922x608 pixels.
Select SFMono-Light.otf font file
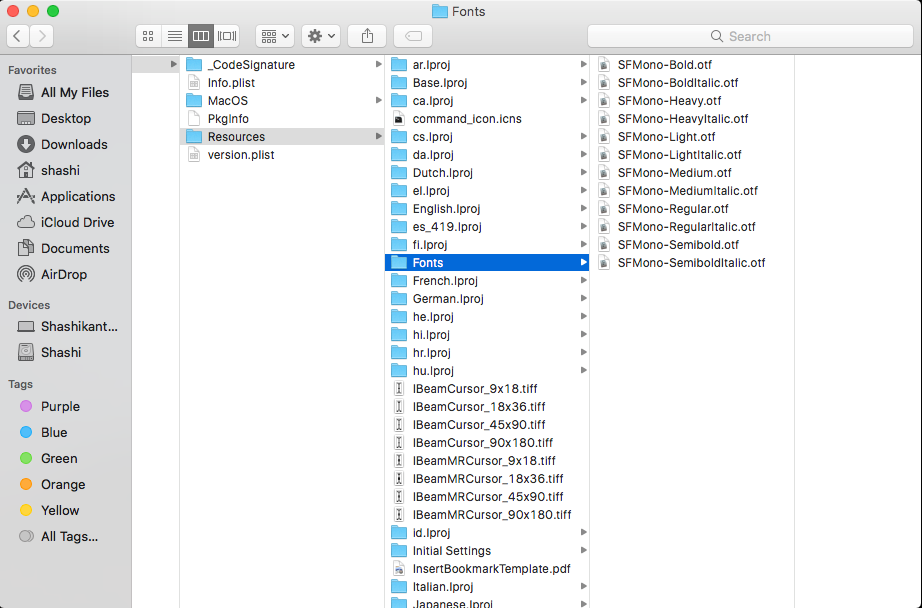[x=692, y=136]
